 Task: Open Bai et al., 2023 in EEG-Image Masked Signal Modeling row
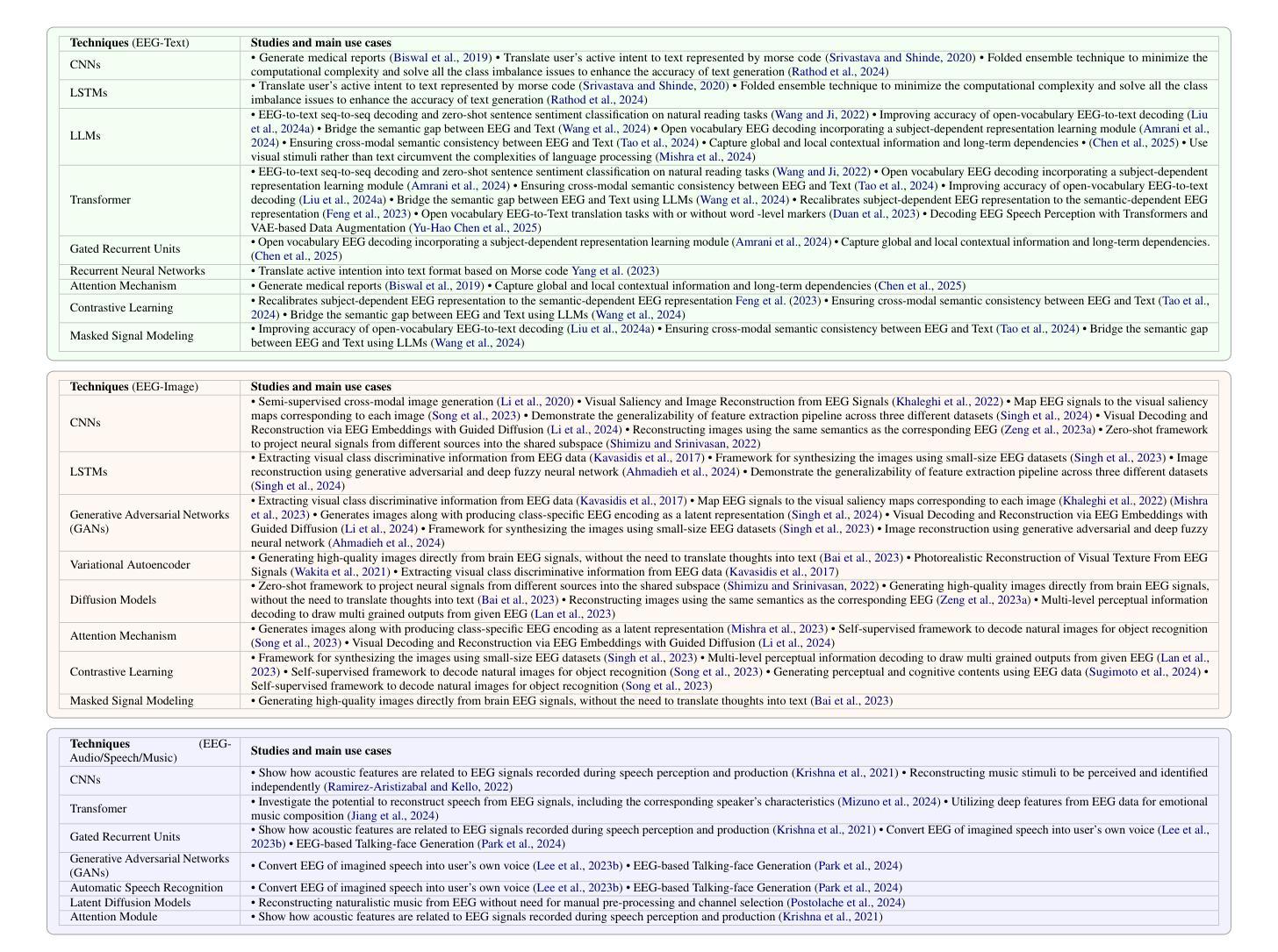[x=852, y=701]
